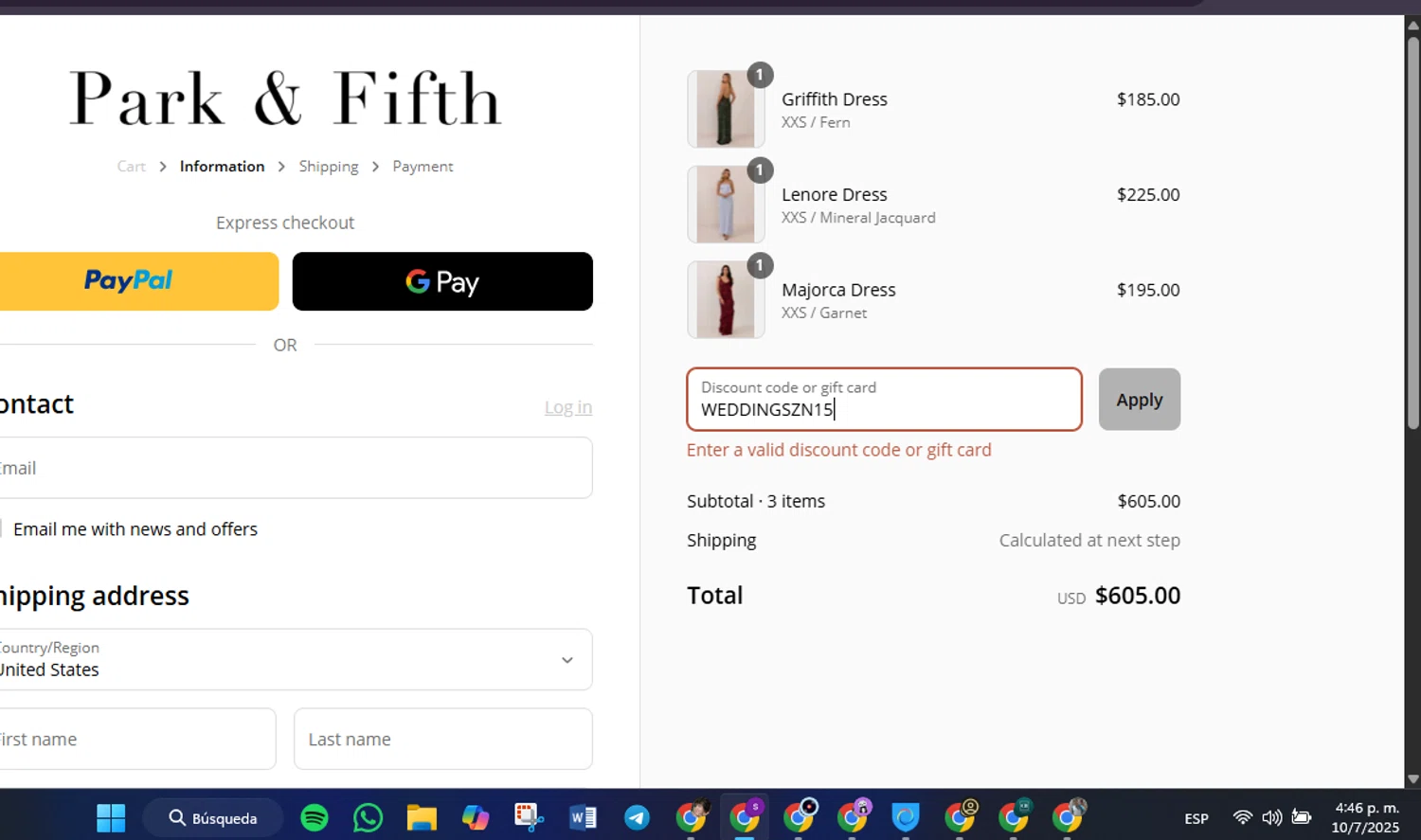Click the XXS / Garnet variant text
Screen dimensions: 1421x840
coord(824,313)
